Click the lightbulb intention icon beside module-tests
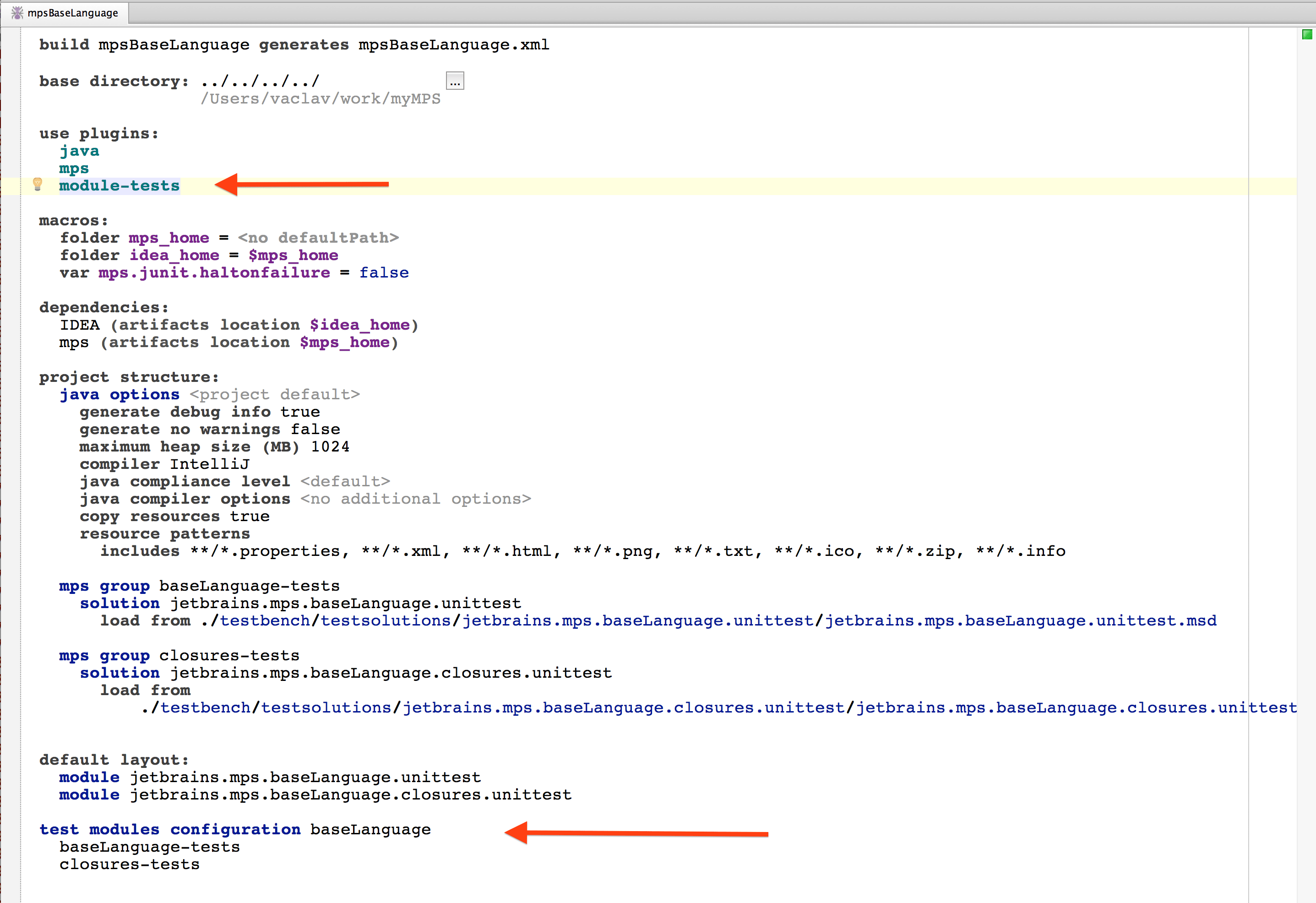The height and width of the screenshot is (903, 1316). (38, 184)
